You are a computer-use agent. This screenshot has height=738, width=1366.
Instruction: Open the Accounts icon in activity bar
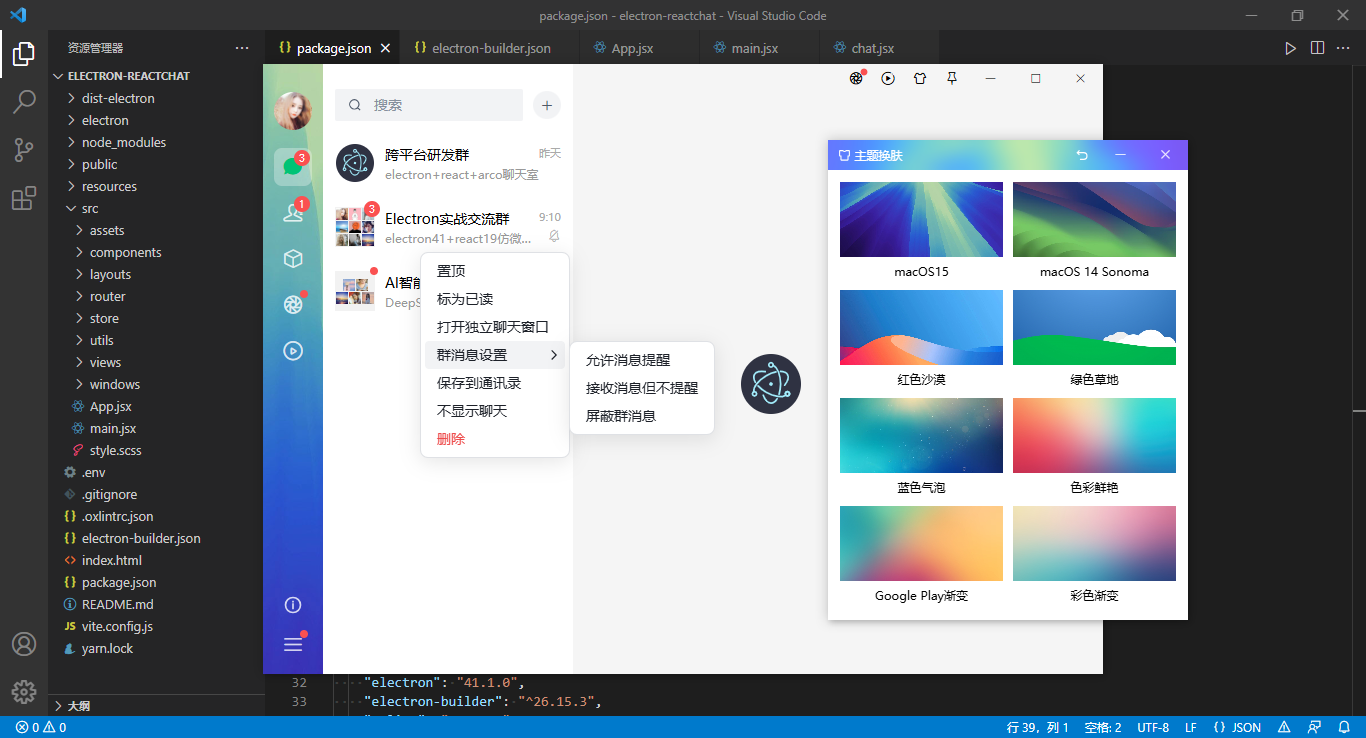click(24, 644)
